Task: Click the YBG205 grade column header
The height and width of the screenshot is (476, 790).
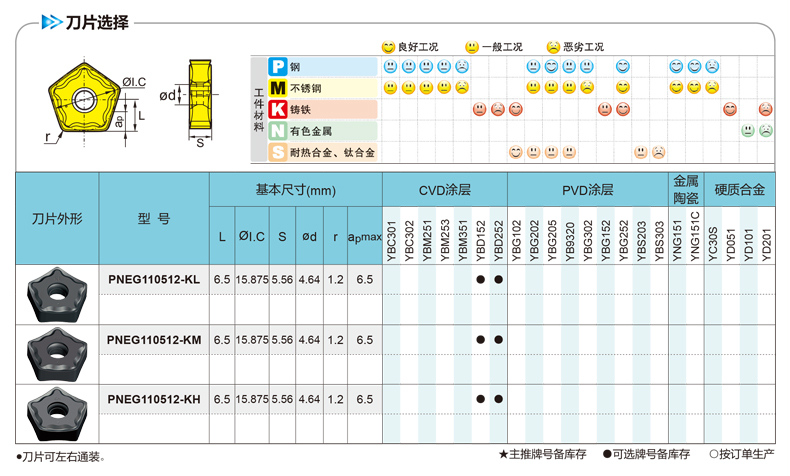Action: point(552,241)
